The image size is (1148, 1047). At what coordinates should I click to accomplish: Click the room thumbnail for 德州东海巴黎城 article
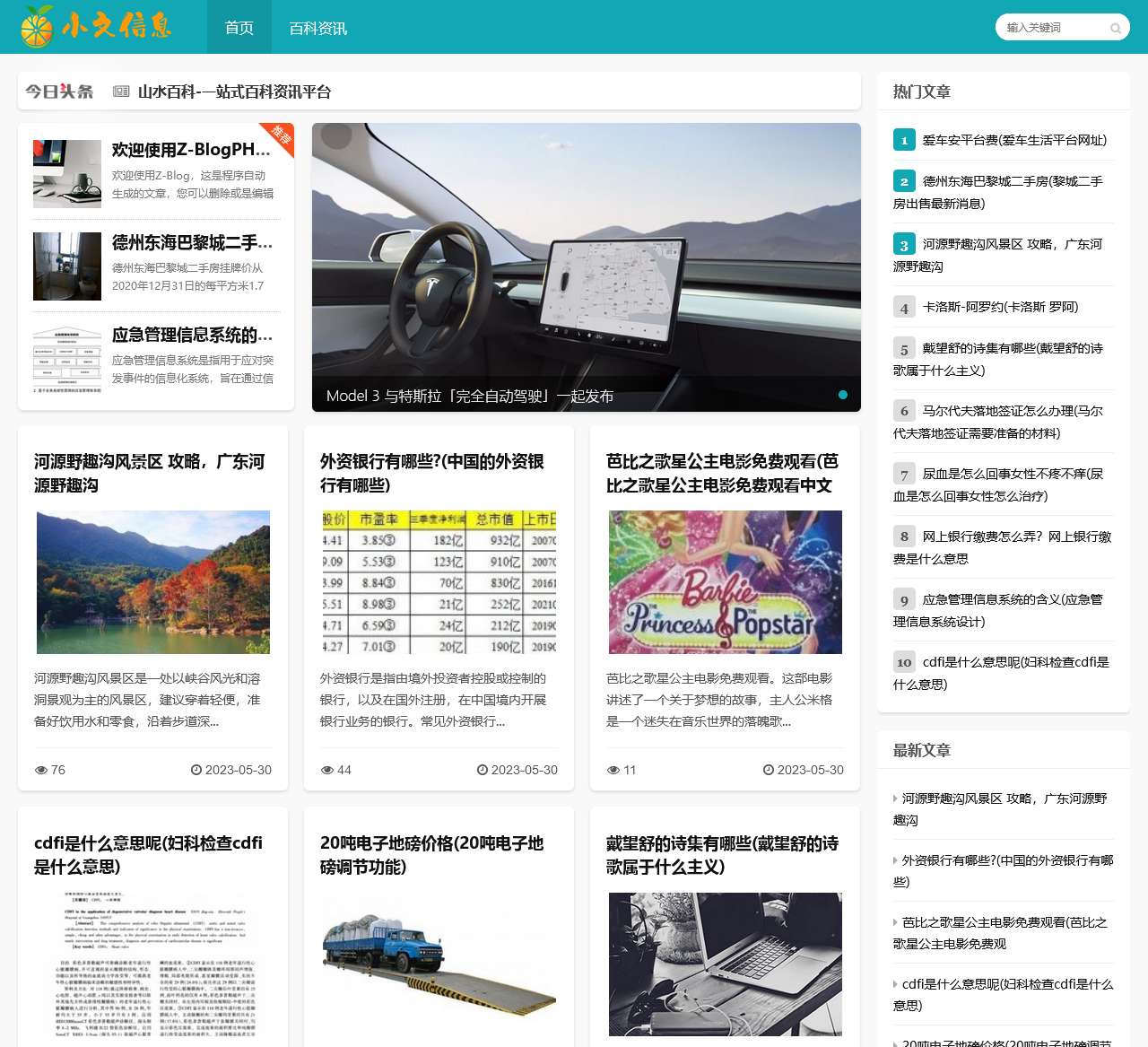(x=67, y=266)
